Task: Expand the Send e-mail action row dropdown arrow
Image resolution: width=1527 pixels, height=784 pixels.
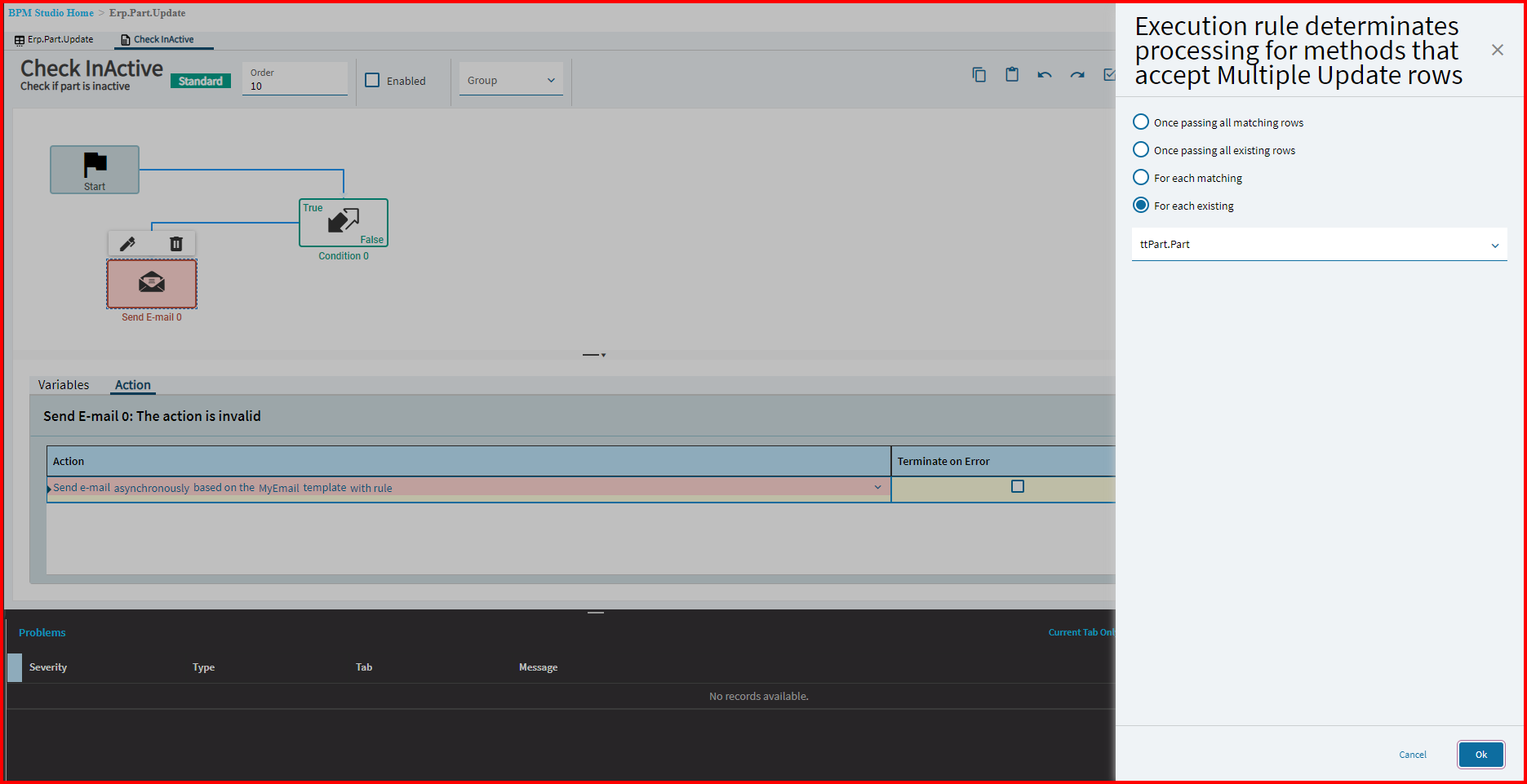Action: (x=877, y=487)
